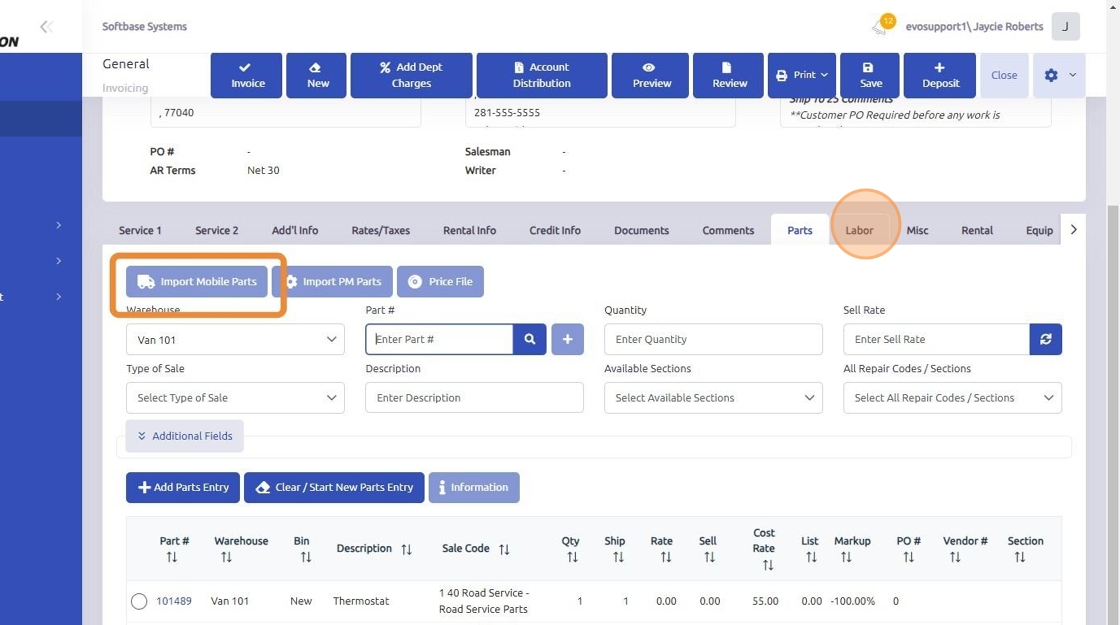The image size is (1120, 625).
Task: Refresh sell rate with sync icon
Action: pyautogui.click(x=1045, y=339)
